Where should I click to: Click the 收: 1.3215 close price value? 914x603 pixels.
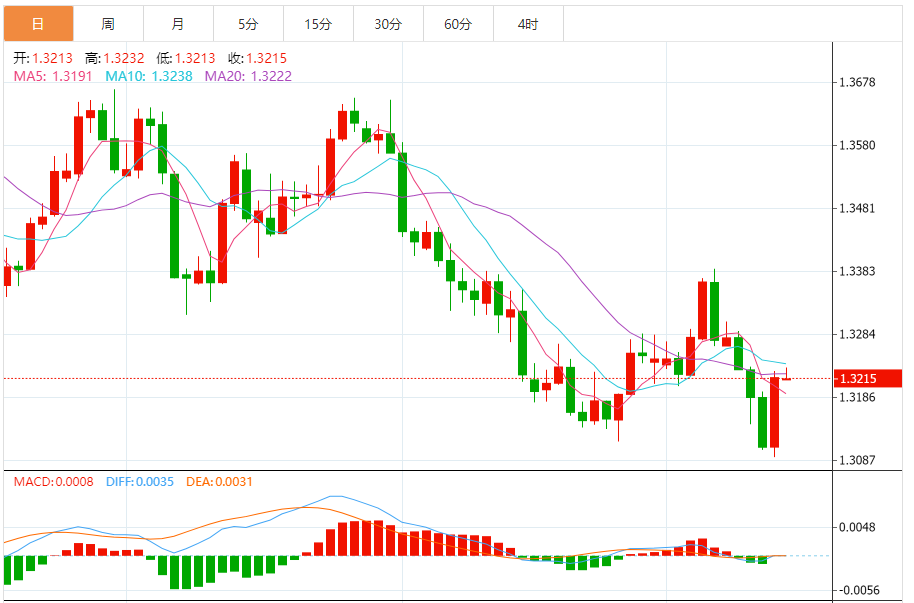[x=258, y=58]
